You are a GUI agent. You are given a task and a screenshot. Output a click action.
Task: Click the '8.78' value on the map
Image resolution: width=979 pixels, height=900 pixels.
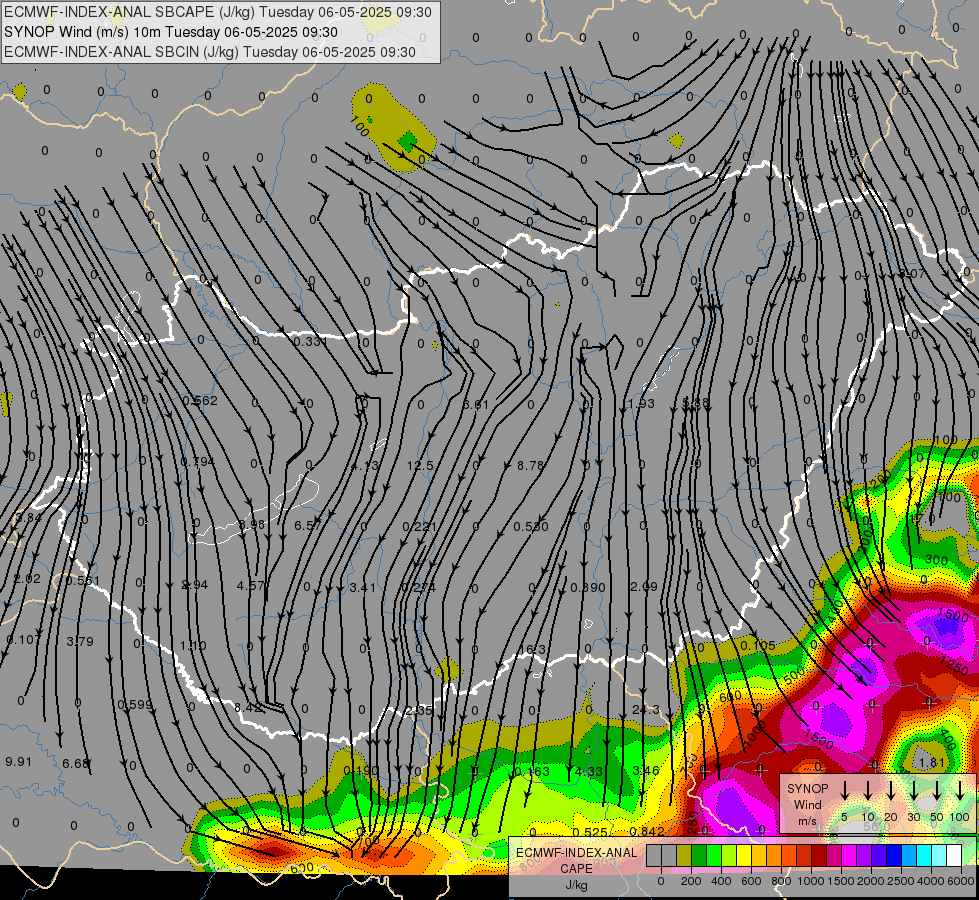pos(531,465)
